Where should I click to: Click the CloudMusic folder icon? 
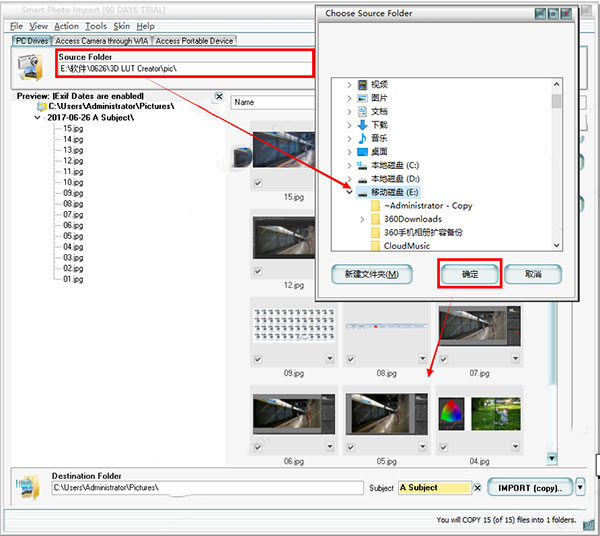tap(375, 245)
